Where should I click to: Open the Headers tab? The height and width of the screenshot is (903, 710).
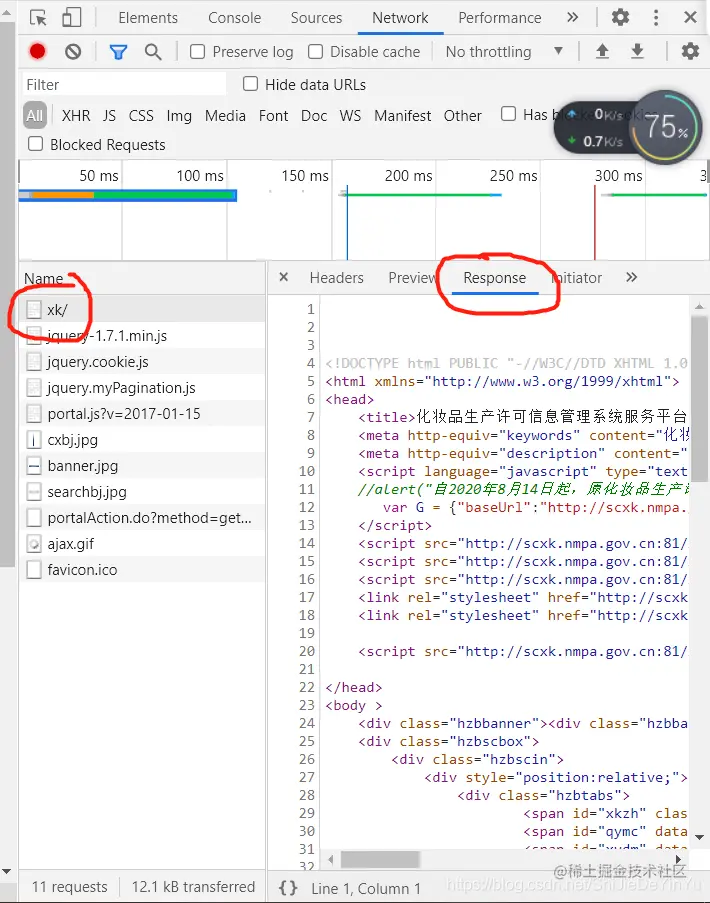336,278
